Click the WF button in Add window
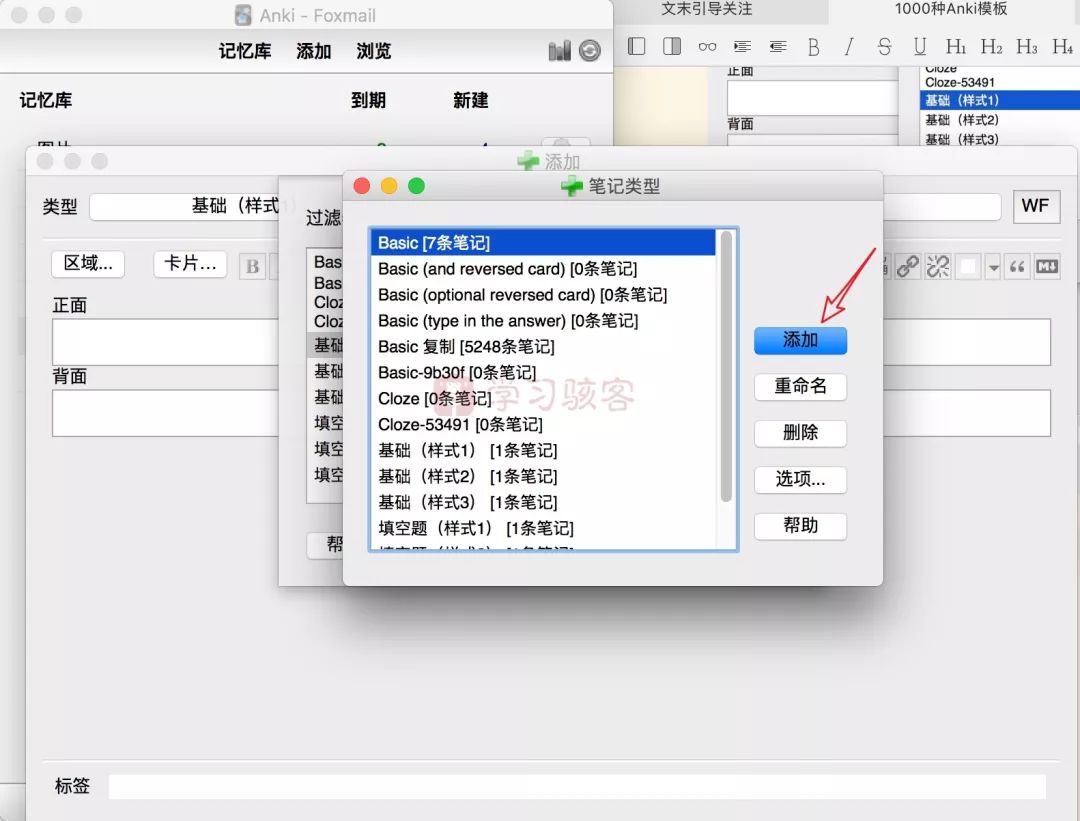 (1036, 206)
